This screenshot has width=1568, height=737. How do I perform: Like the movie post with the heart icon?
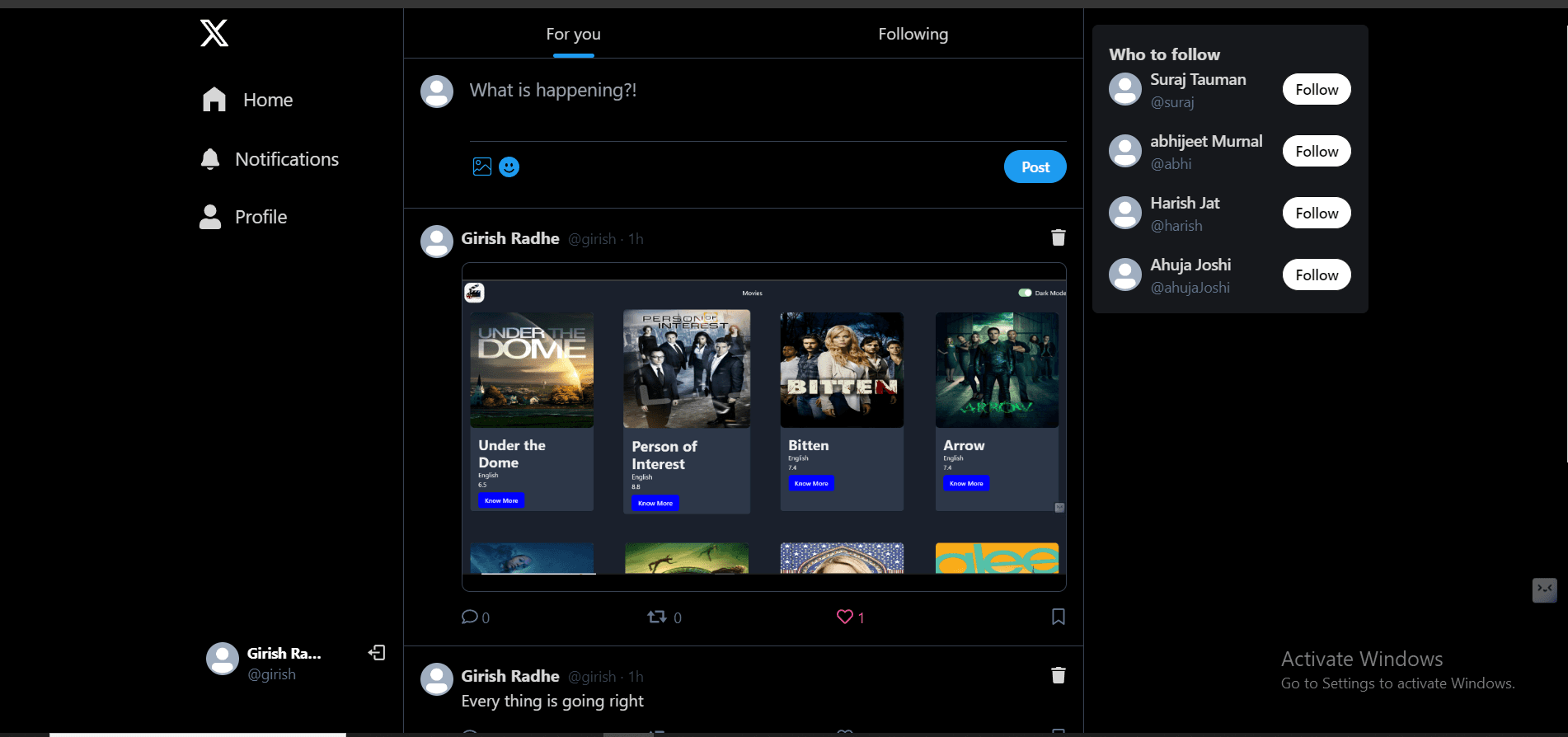pyautogui.click(x=845, y=617)
